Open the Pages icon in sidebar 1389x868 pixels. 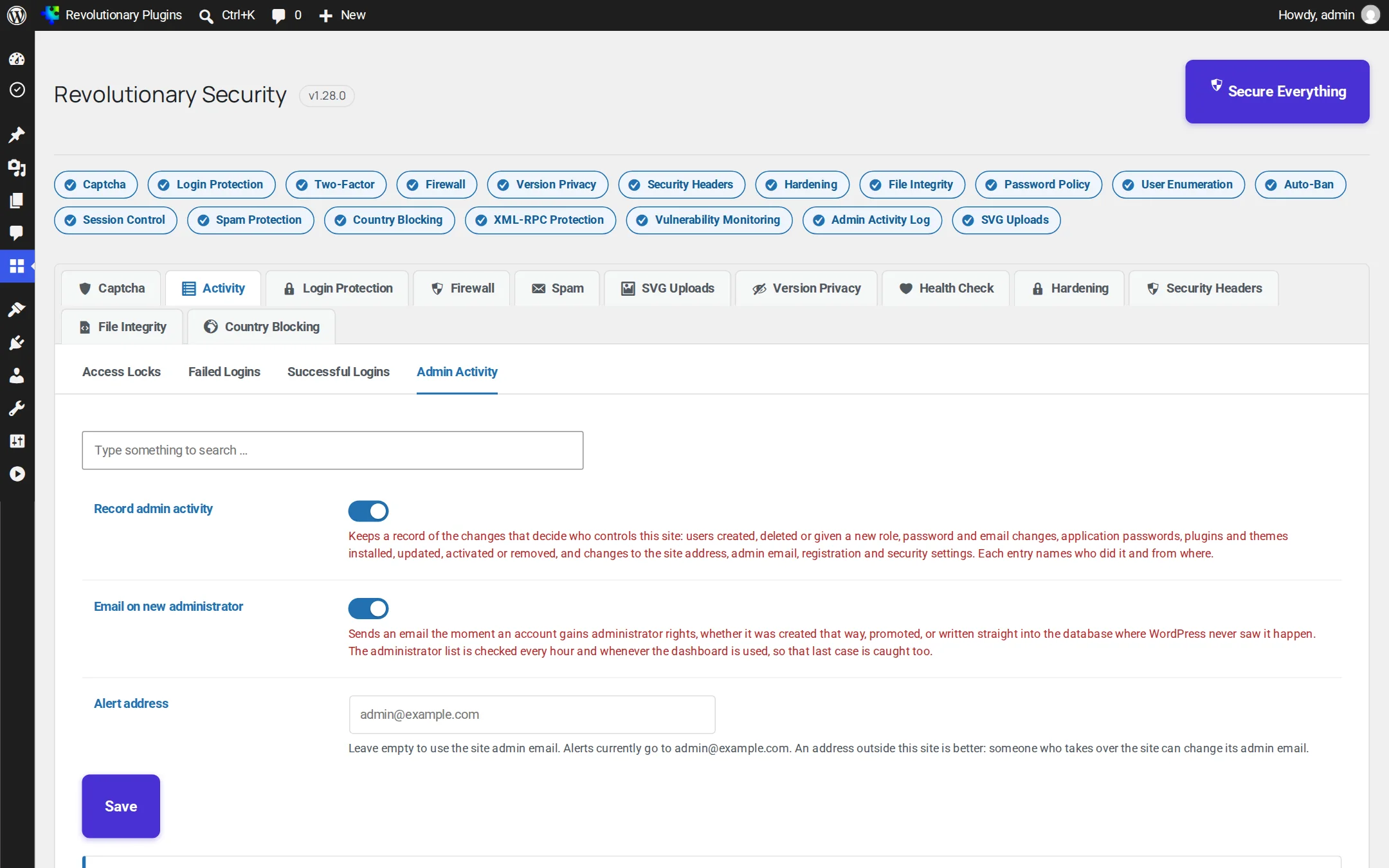[17, 201]
